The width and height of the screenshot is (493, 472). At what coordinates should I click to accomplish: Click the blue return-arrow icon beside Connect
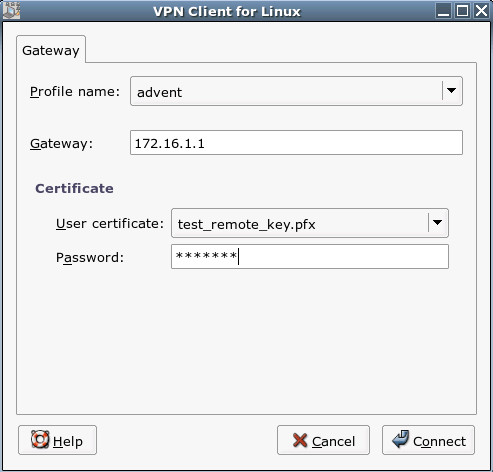400,439
